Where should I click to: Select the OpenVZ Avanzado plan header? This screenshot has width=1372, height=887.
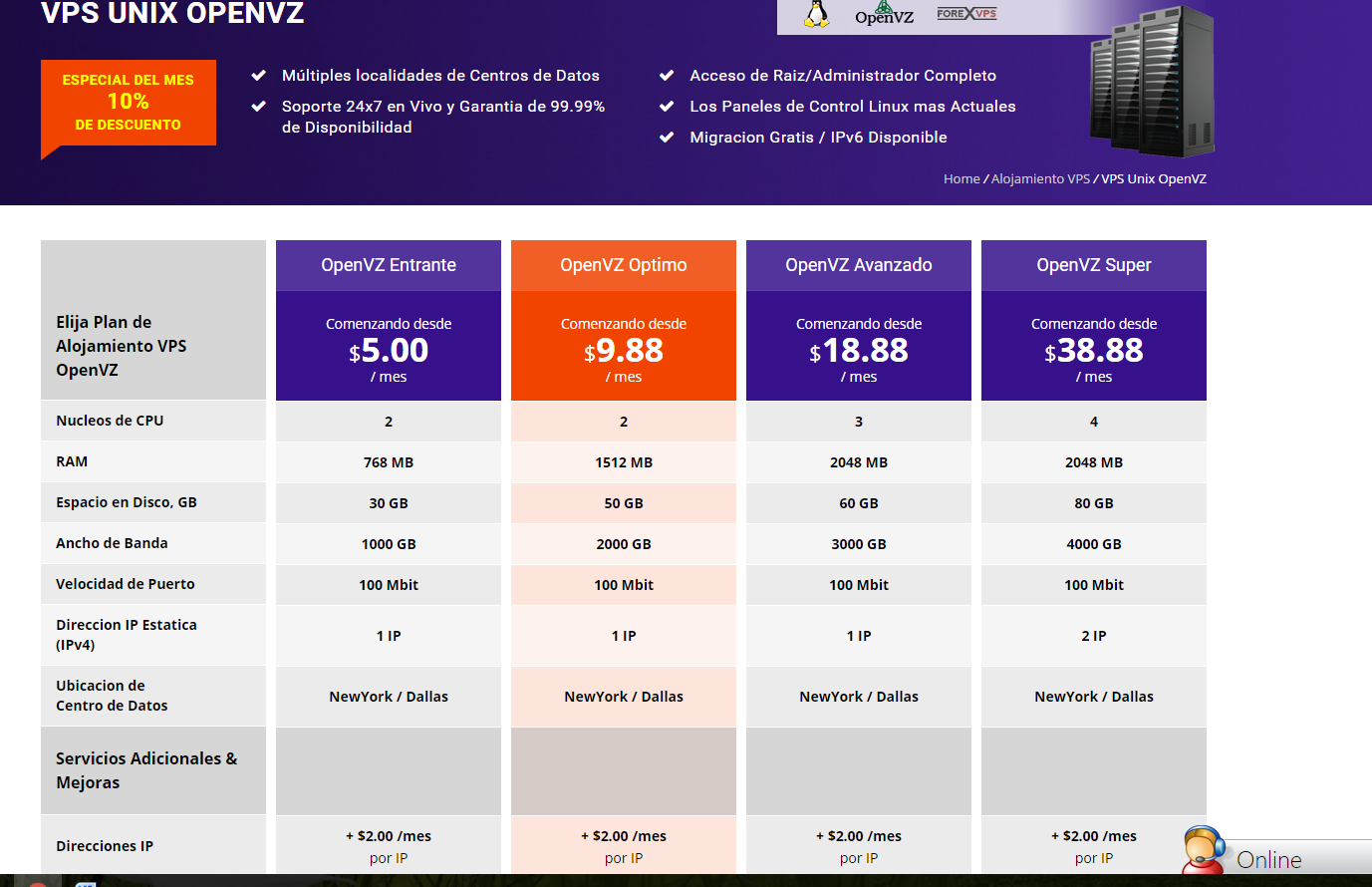[x=859, y=265]
